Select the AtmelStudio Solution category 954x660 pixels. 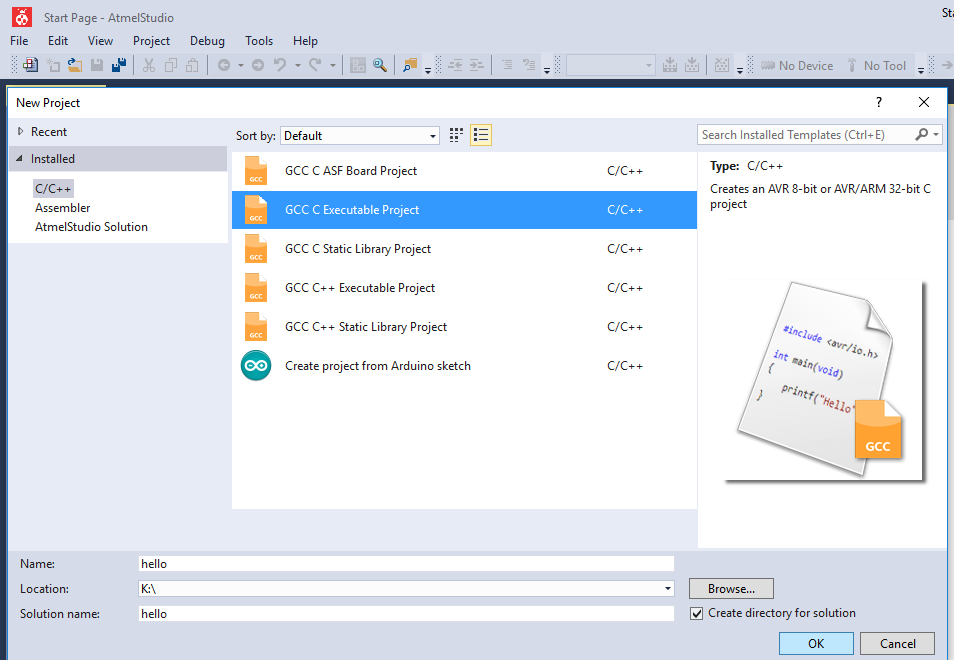[x=91, y=227]
